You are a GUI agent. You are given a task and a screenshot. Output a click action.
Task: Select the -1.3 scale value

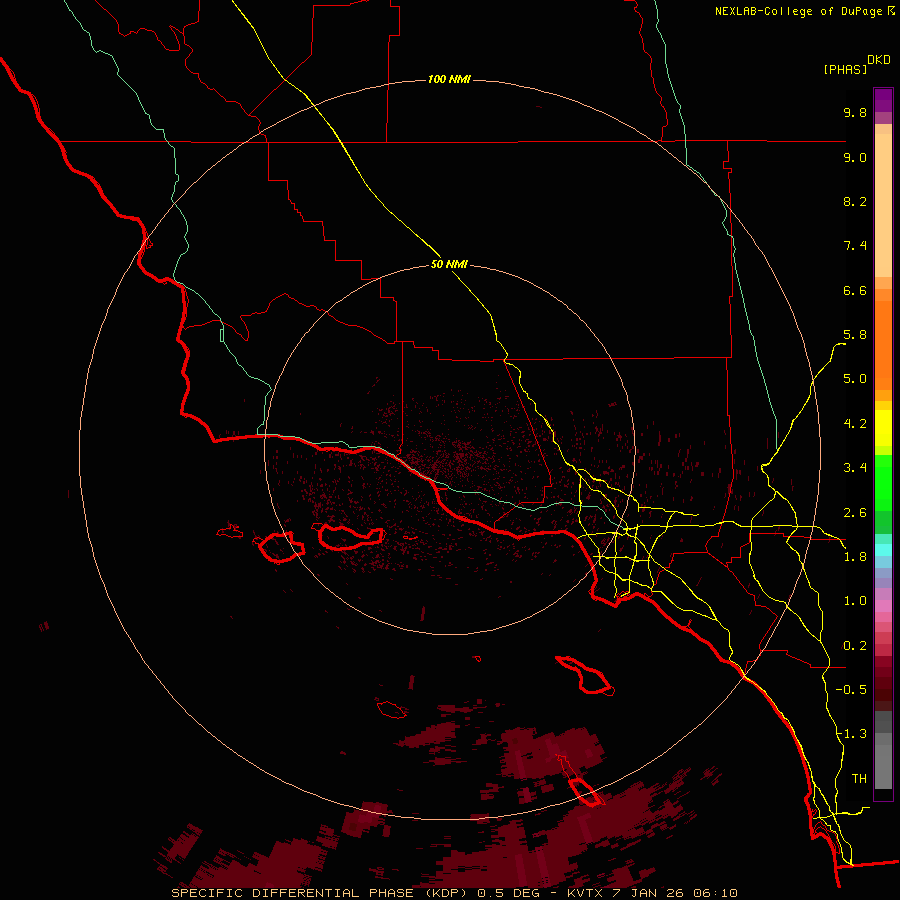pyautogui.click(x=851, y=734)
